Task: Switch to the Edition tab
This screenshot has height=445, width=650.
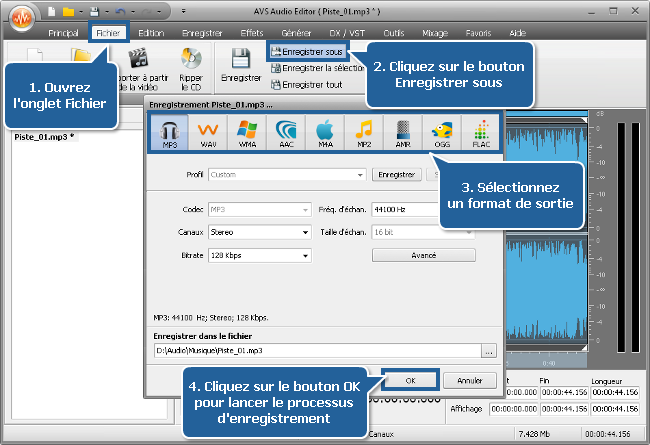Action: coord(151,33)
